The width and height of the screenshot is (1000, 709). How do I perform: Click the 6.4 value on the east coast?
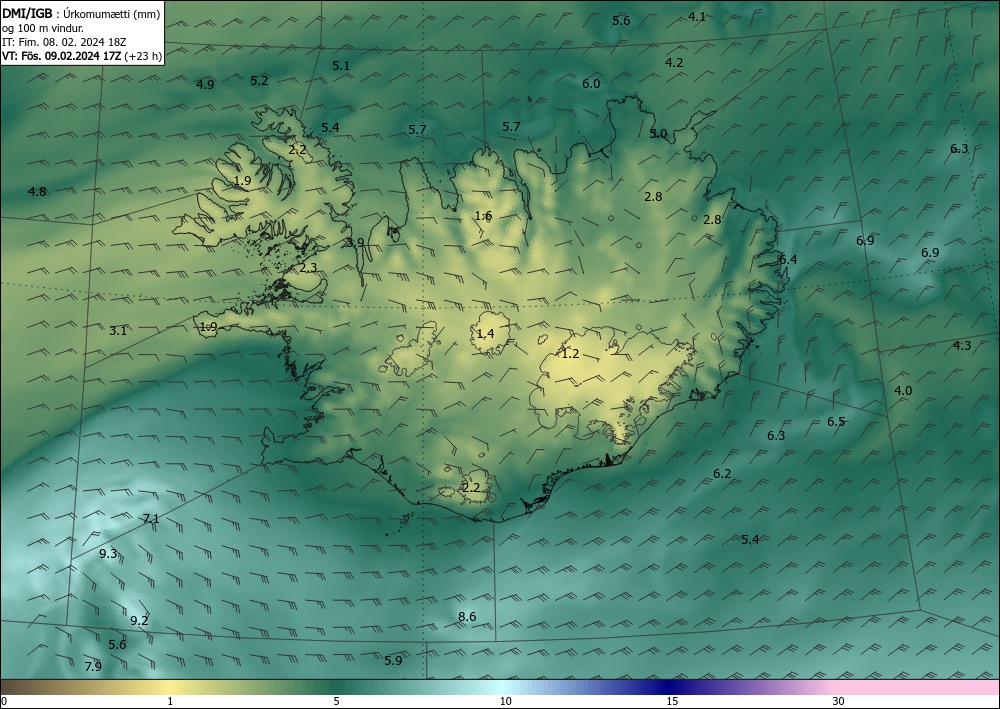[x=788, y=259]
